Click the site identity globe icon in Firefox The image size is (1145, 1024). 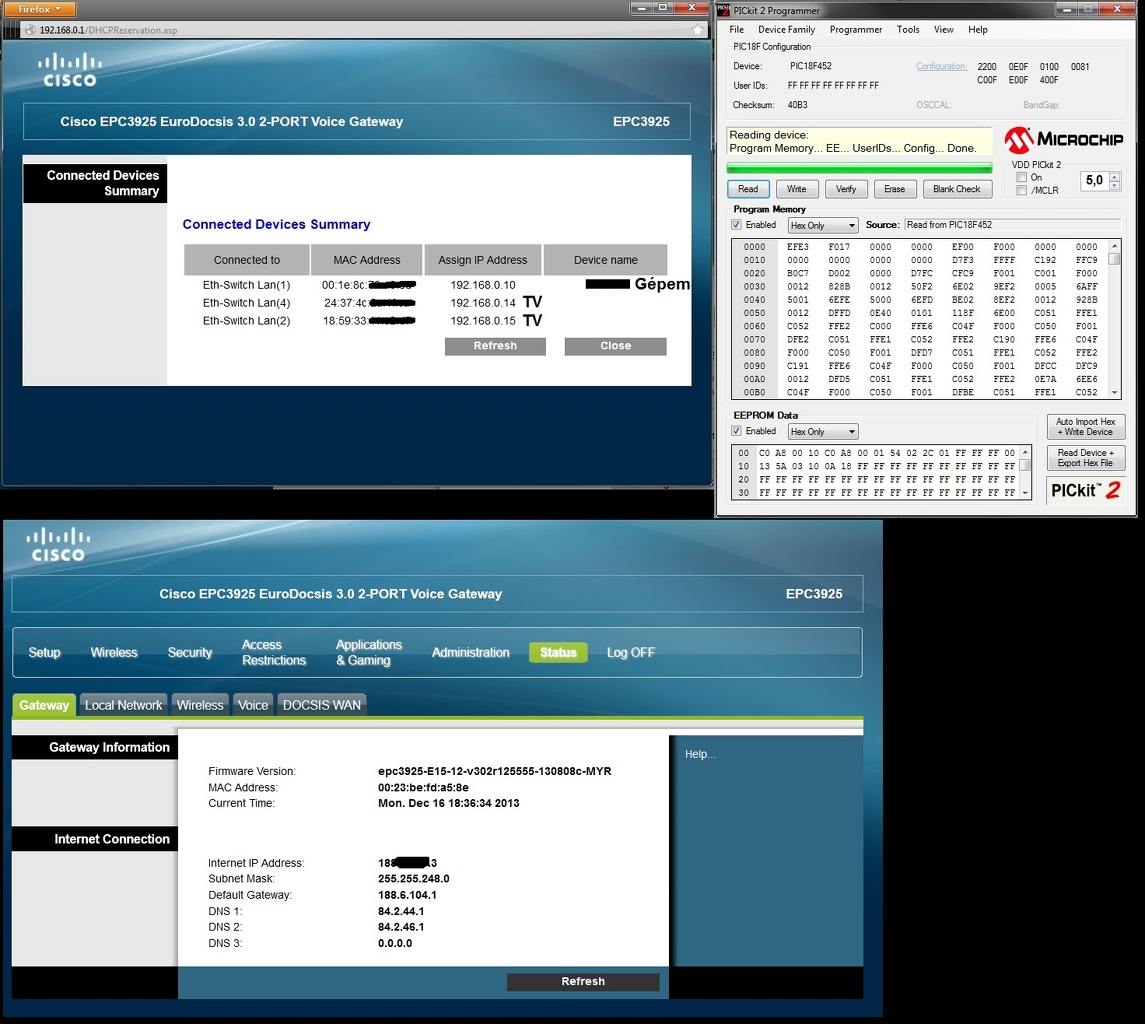click(30, 30)
